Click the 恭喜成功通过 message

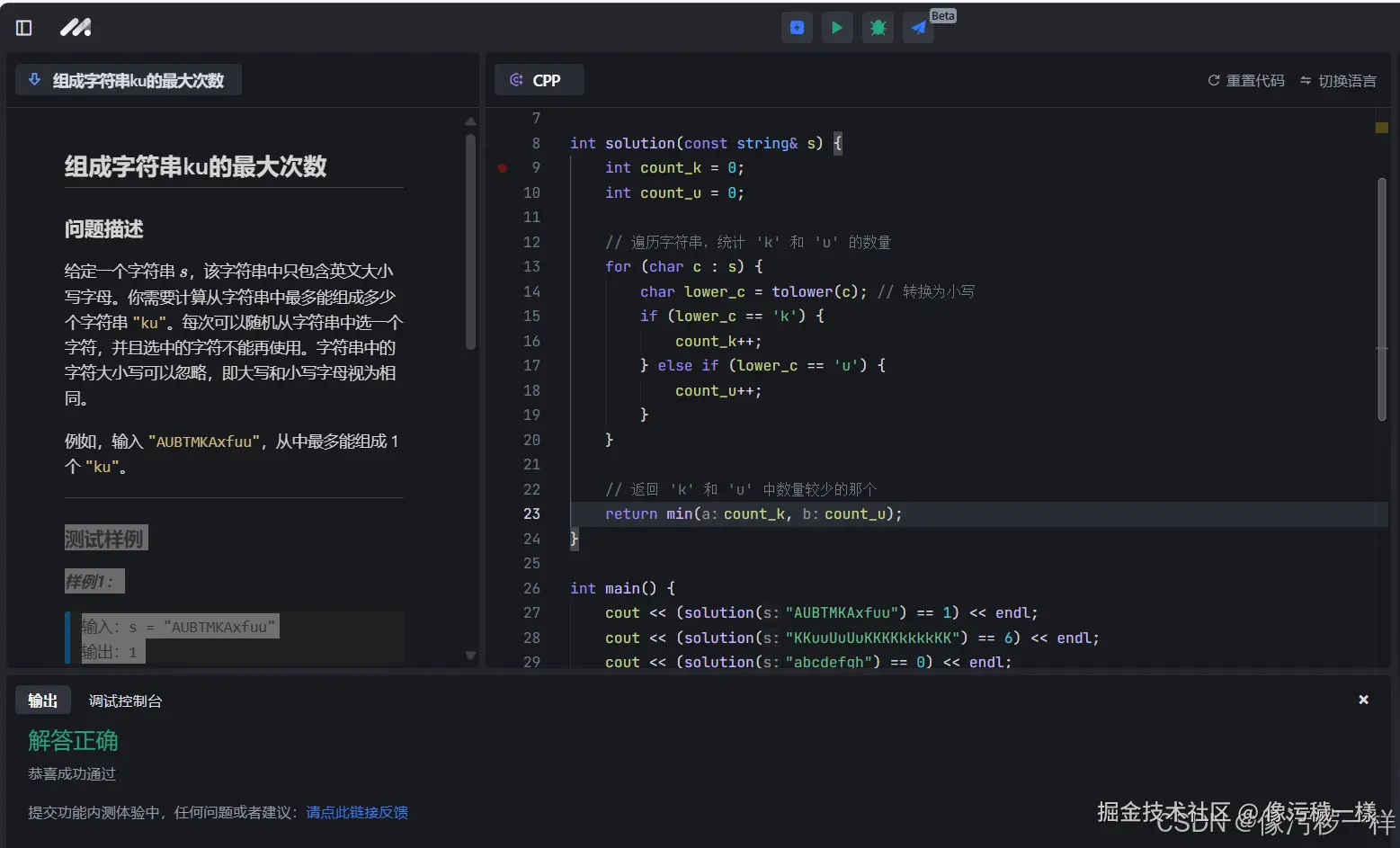pos(72,773)
